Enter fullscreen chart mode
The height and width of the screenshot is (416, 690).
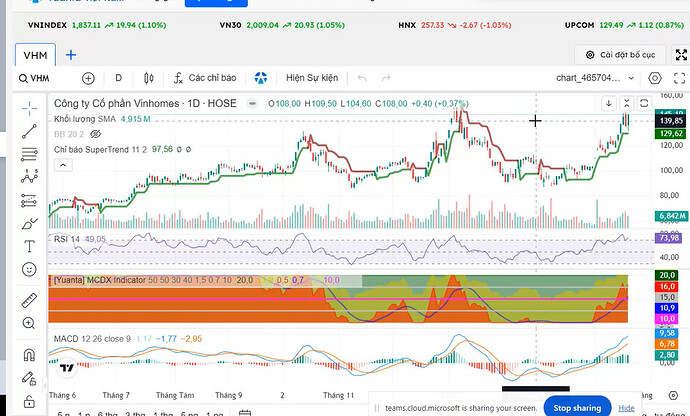(x=679, y=78)
